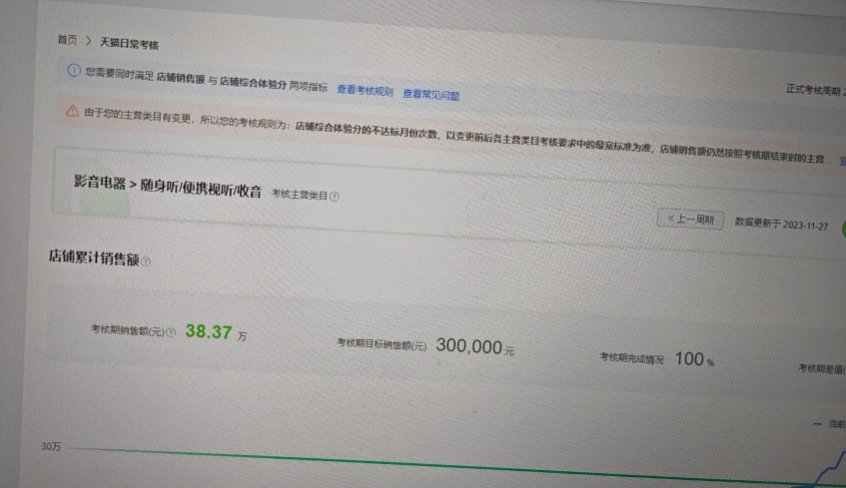This screenshot has width=846, height=488.
Task: Click the 30万 label on chart axis
Action: coord(50,446)
